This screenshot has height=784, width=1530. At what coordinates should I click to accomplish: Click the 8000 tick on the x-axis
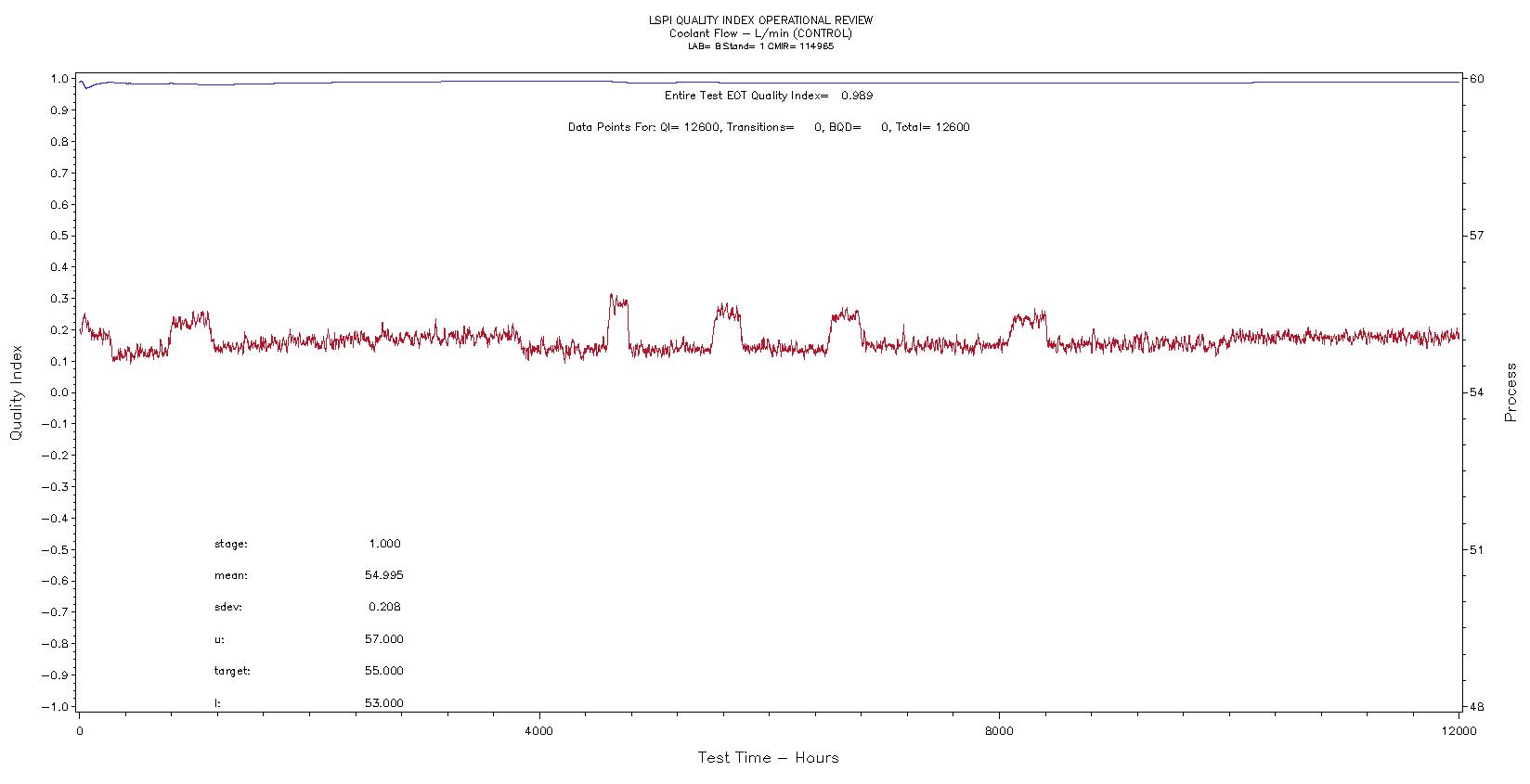999,731
